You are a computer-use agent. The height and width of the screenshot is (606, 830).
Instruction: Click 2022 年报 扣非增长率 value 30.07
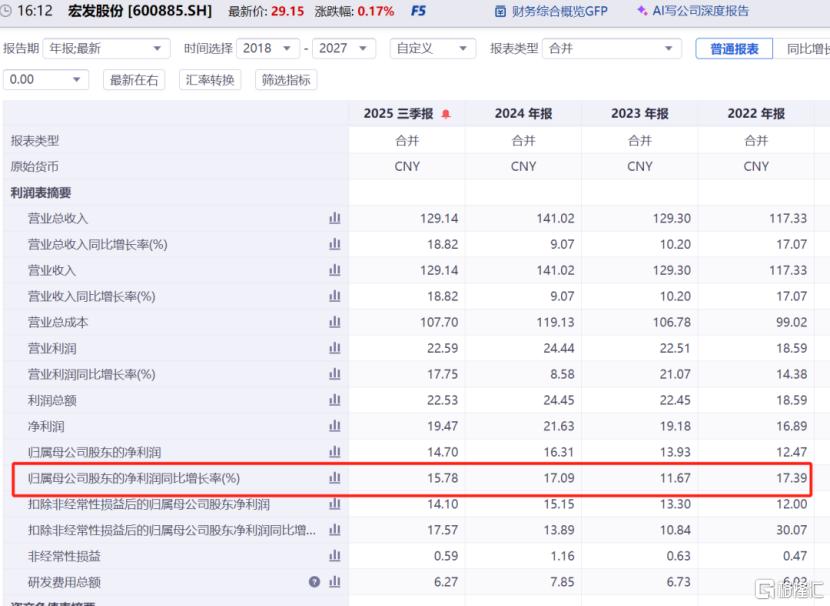pos(791,530)
